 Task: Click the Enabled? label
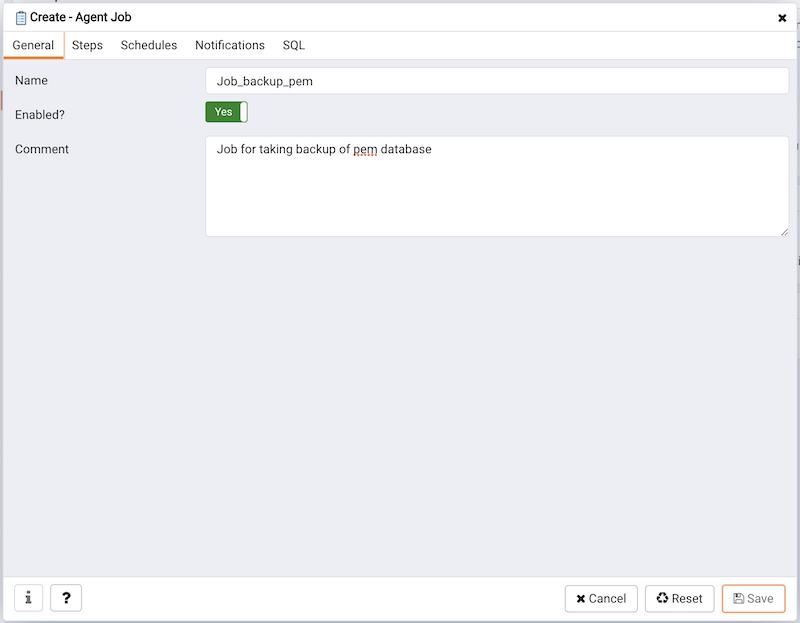tap(40, 115)
